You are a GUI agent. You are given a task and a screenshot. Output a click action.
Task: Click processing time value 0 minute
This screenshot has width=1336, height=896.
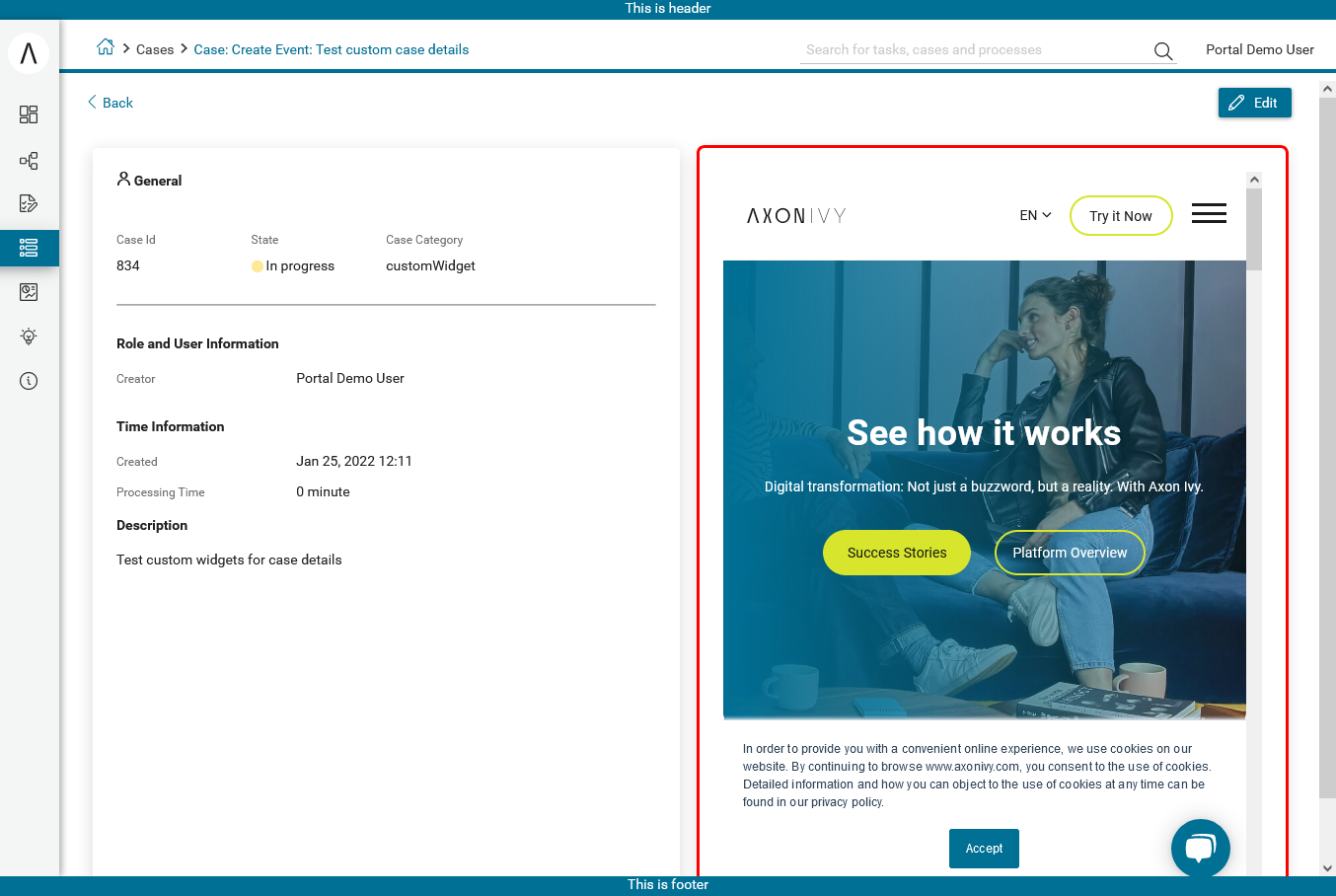point(323,491)
